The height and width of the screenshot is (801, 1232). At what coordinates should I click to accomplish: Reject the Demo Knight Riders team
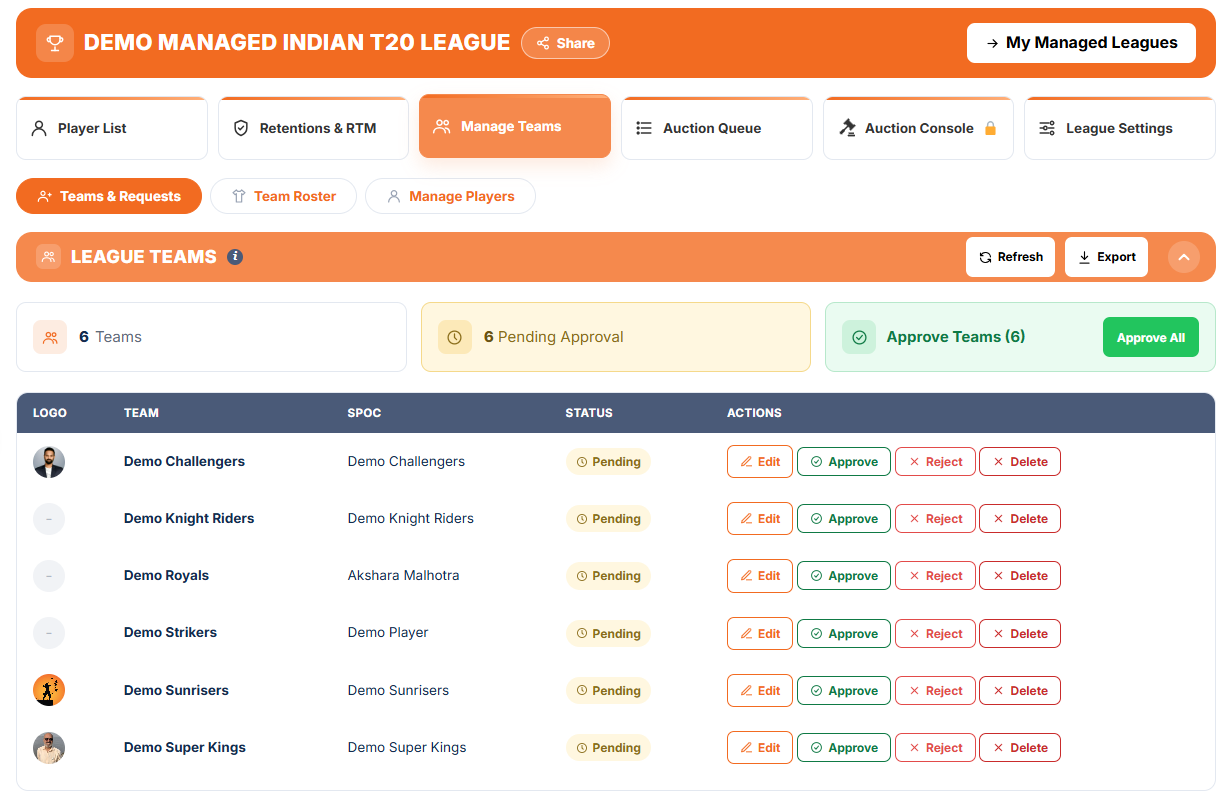(935, 519)
